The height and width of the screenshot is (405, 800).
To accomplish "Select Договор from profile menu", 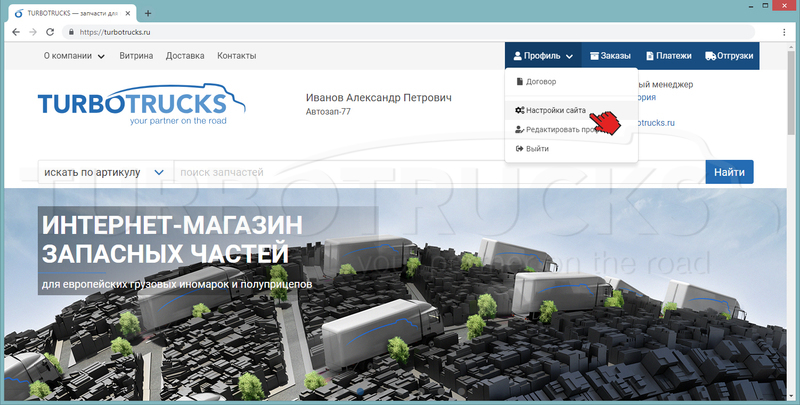I will click(x=571, y=82).
